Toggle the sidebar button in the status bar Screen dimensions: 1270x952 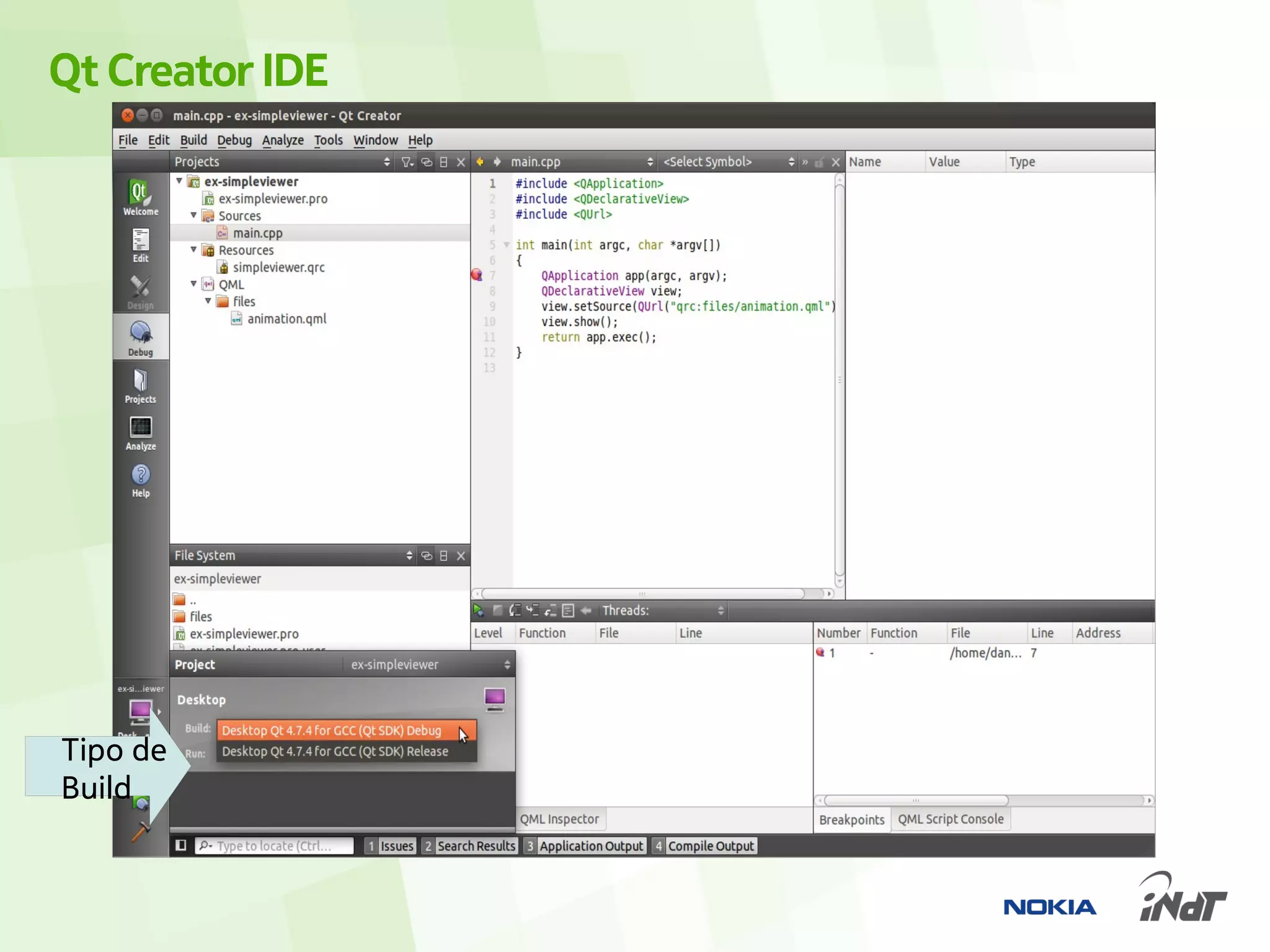181,845
